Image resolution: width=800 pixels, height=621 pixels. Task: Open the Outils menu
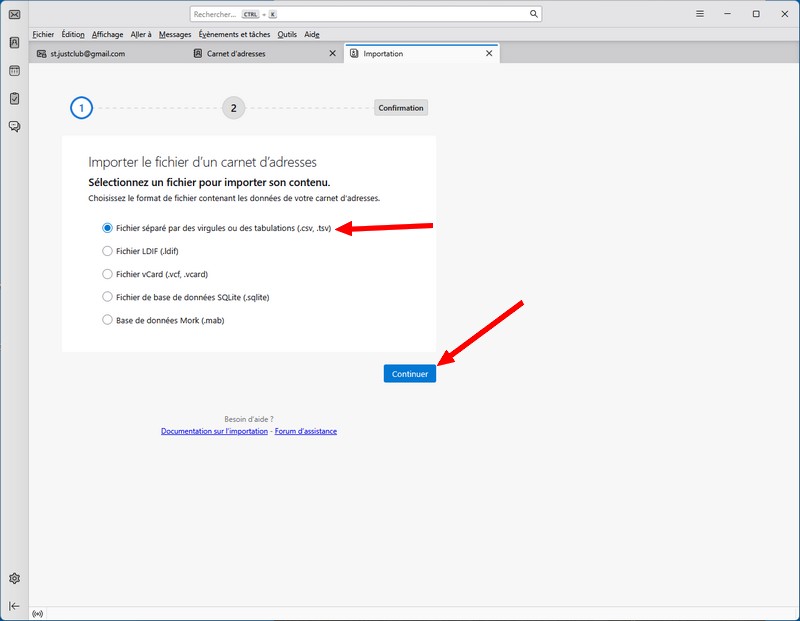(x=287, y=34)
